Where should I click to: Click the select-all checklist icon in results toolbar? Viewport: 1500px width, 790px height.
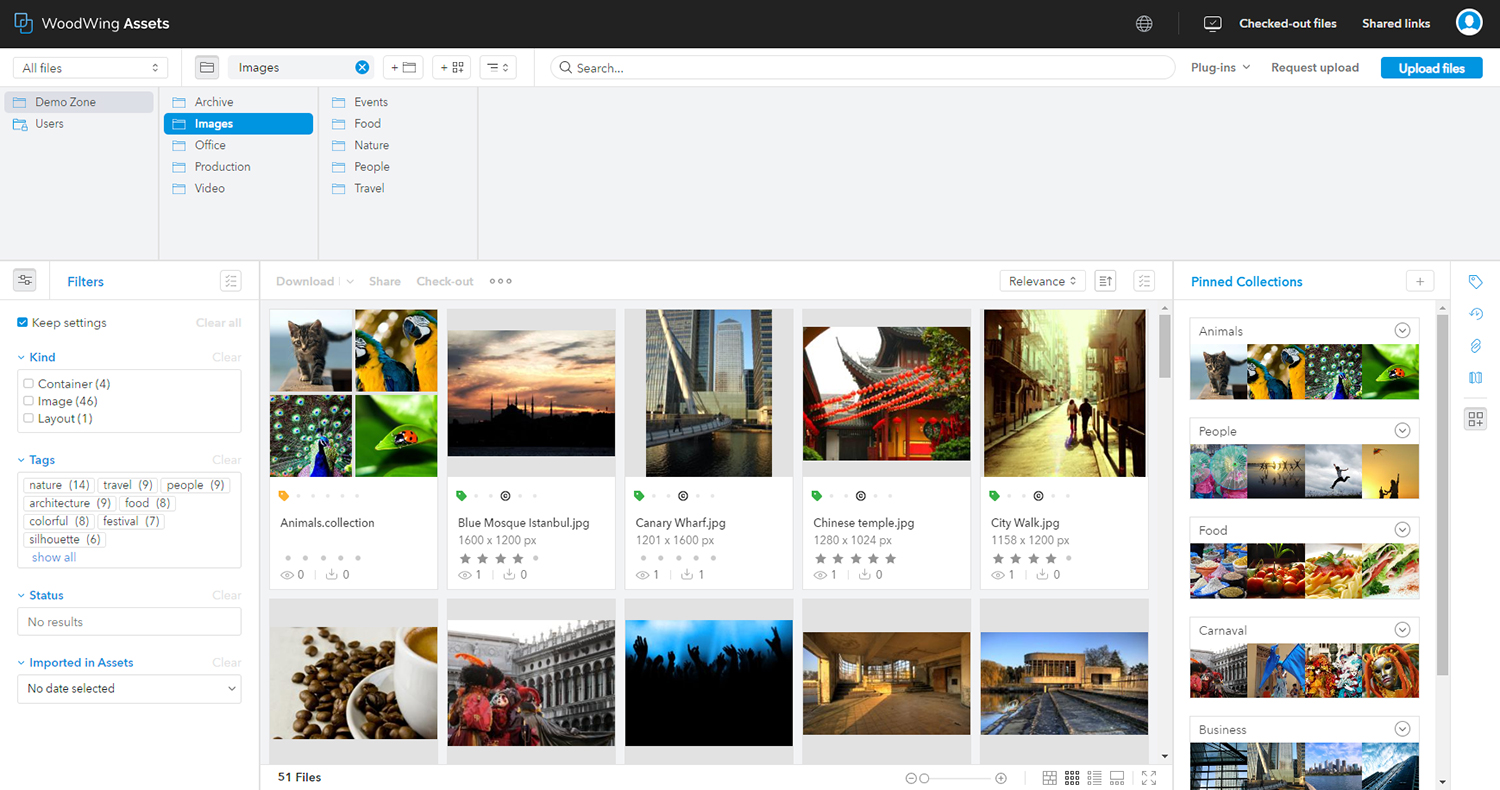coord(1145,281)
